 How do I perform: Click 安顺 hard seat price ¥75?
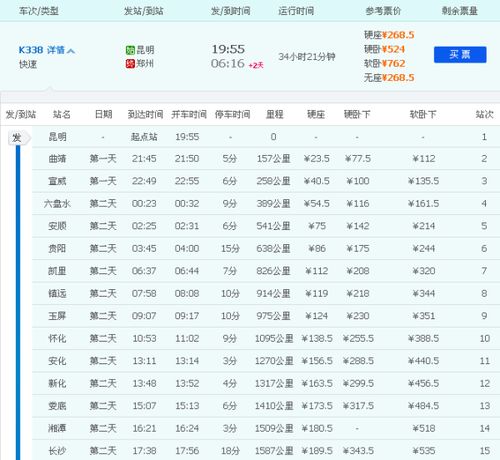pos(317,226)
